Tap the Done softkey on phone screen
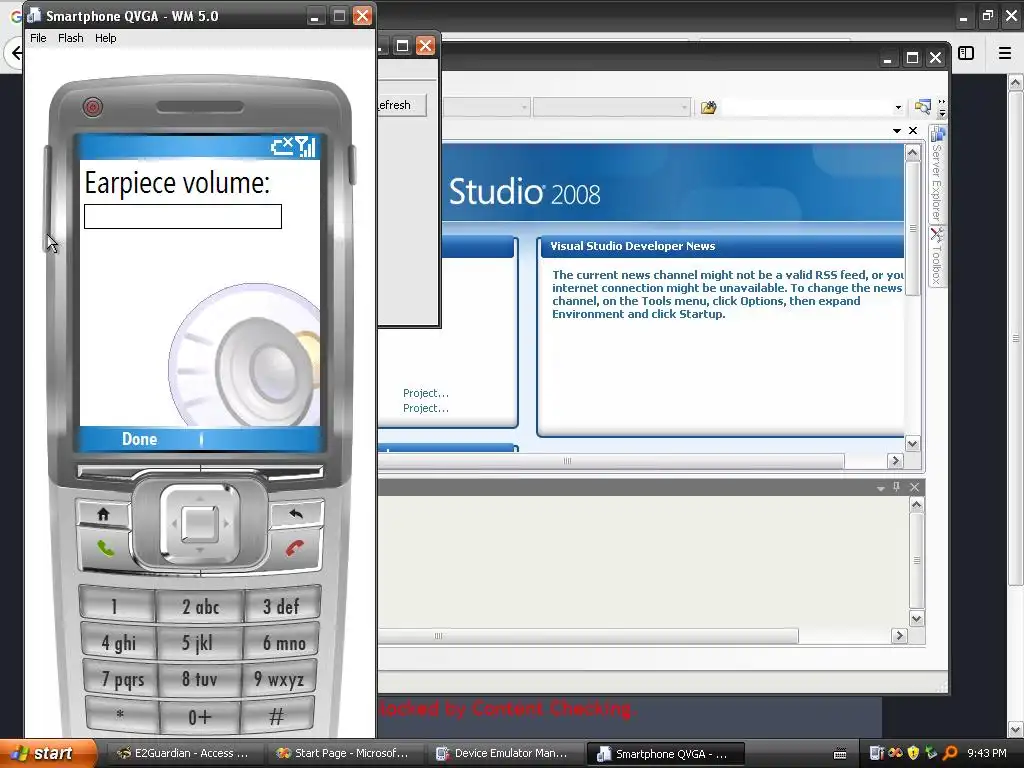 (x=139, y=439)
